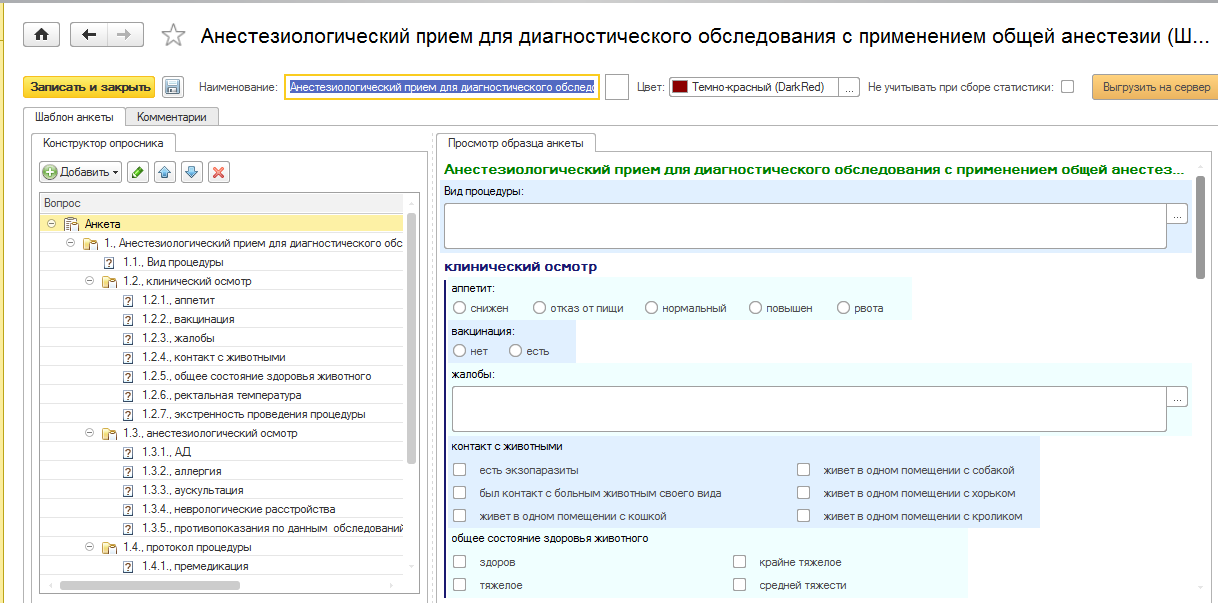
Task: Edit selected question with the pencil icon
Action: 138,172
